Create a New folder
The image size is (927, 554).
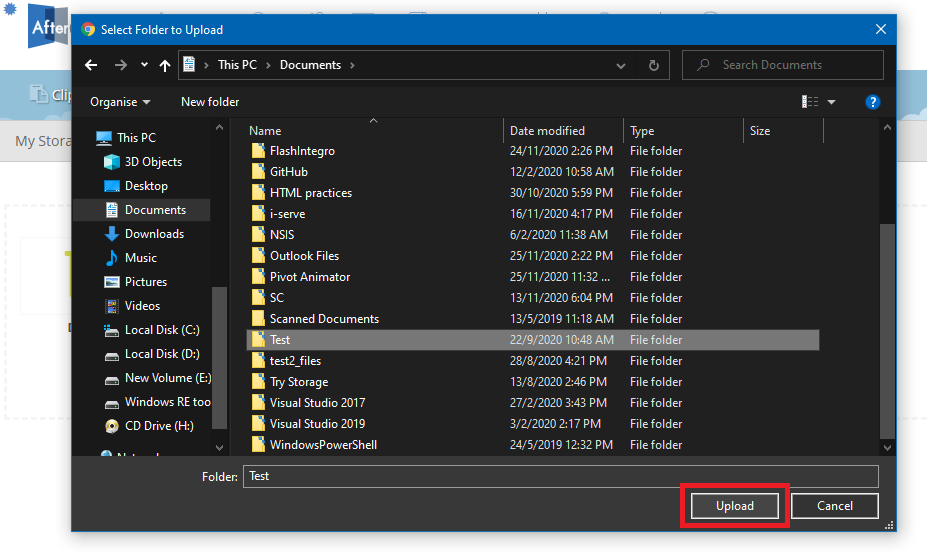pos(210,102)
